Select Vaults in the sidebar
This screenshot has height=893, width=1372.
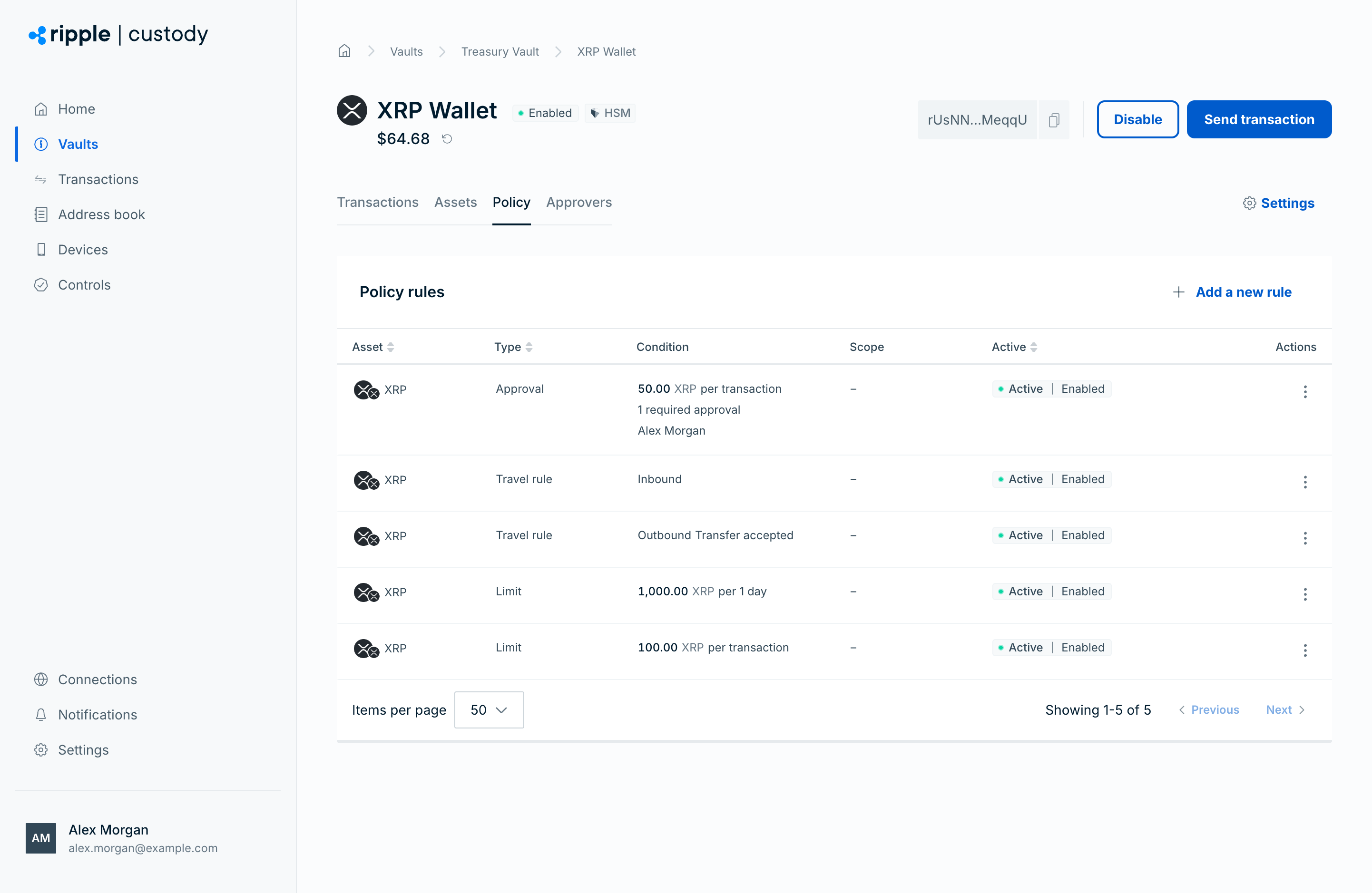(x=78, y=144)
